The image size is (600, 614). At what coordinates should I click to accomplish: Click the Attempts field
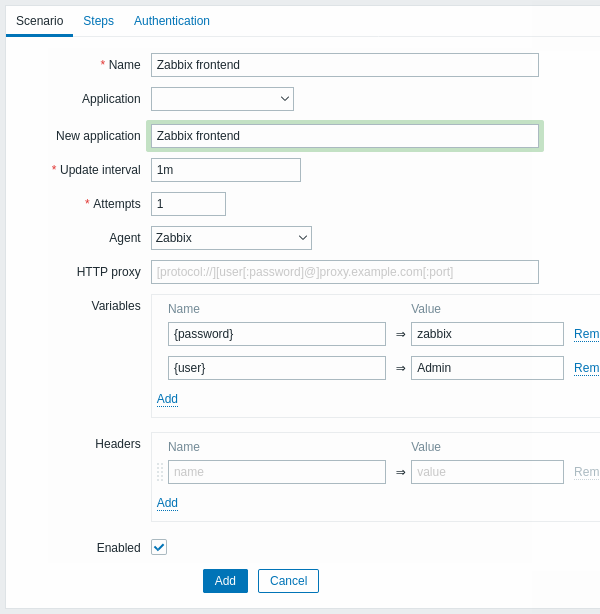pyautogui.click(x=188, y=204)
